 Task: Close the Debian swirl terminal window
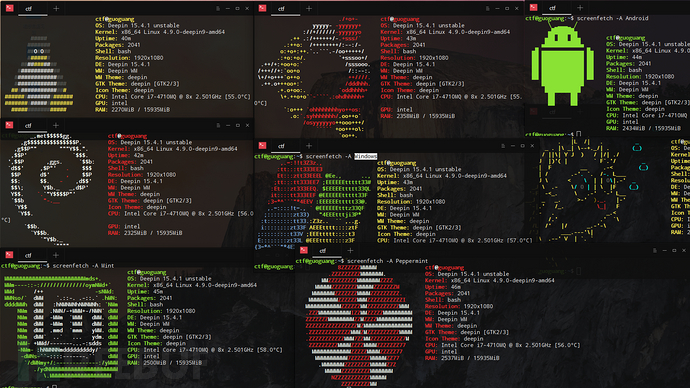[x=247, y=125]
